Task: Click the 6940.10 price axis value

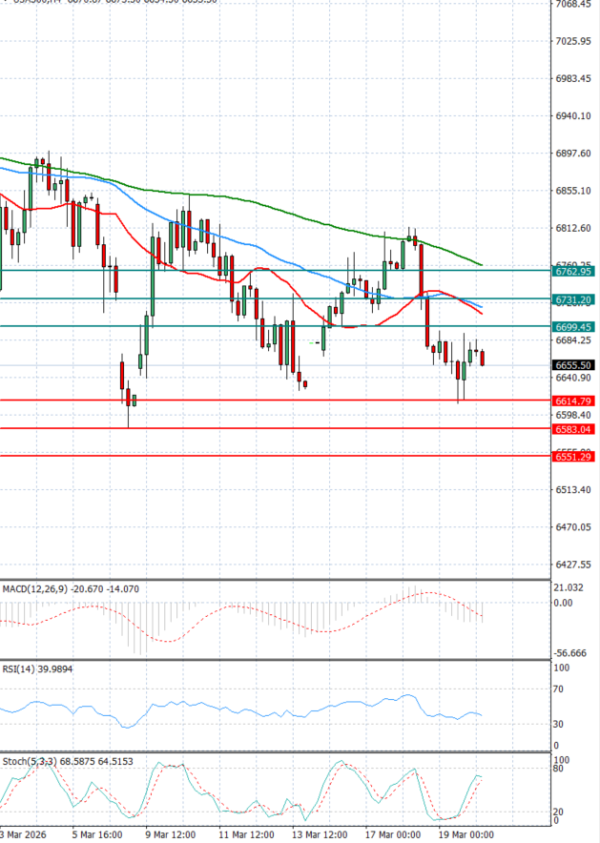Action: point(573,116)
